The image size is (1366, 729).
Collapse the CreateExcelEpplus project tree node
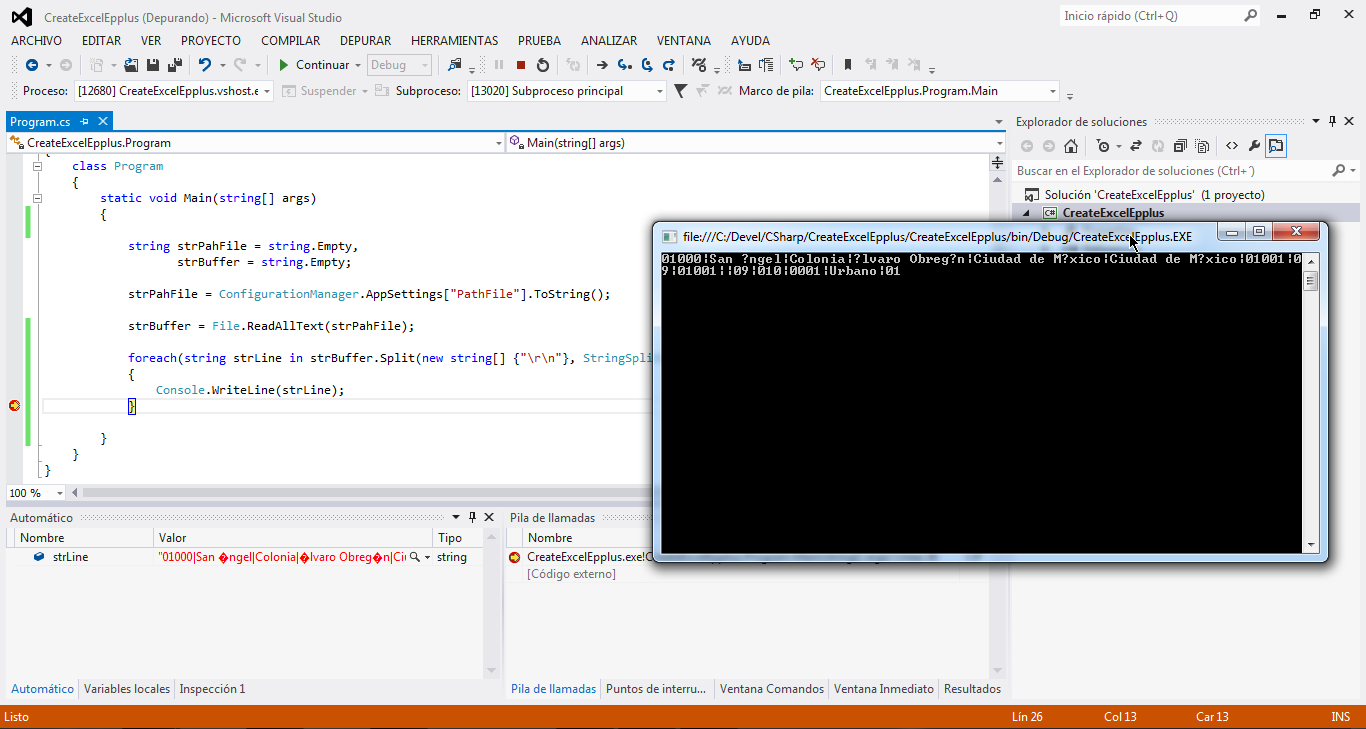pyautogui.click(x=1027, y=213)
